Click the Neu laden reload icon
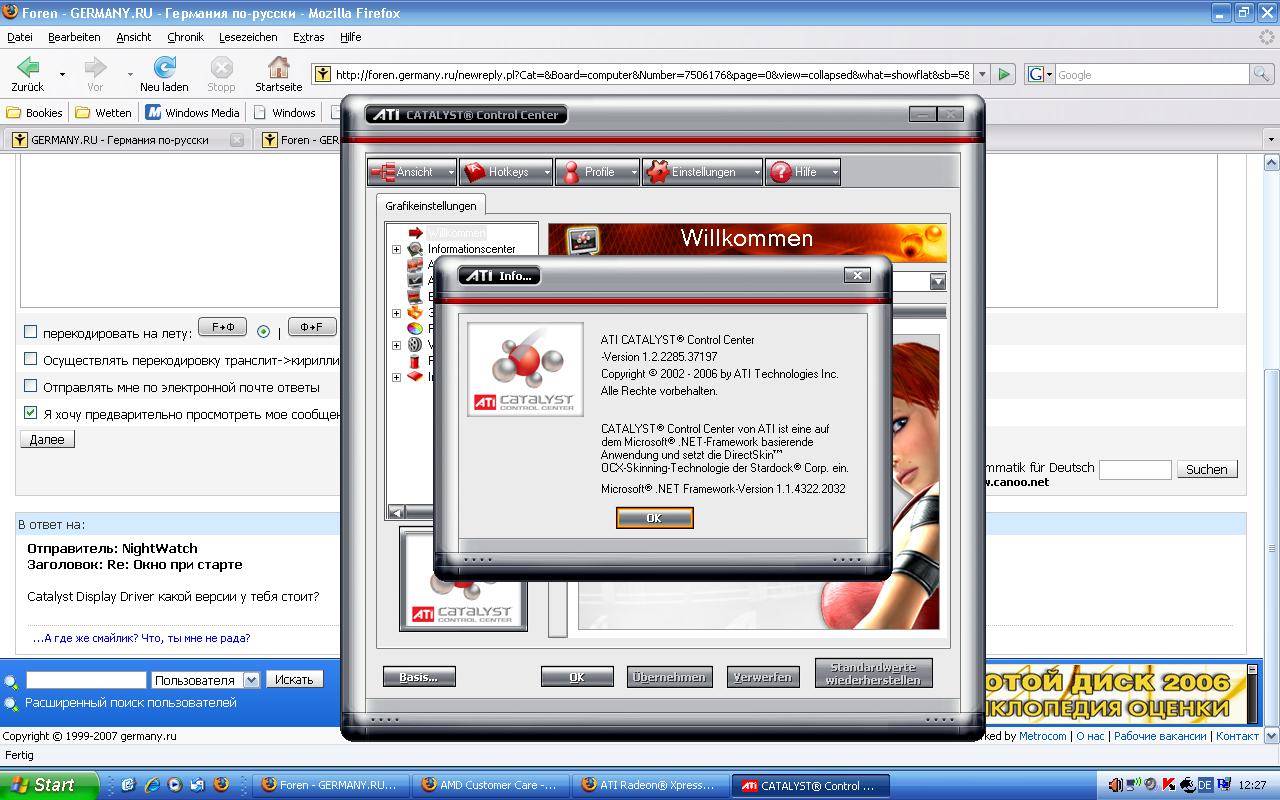The width and height of the screenshot is (1280, 800). click(x=164, y=67)
